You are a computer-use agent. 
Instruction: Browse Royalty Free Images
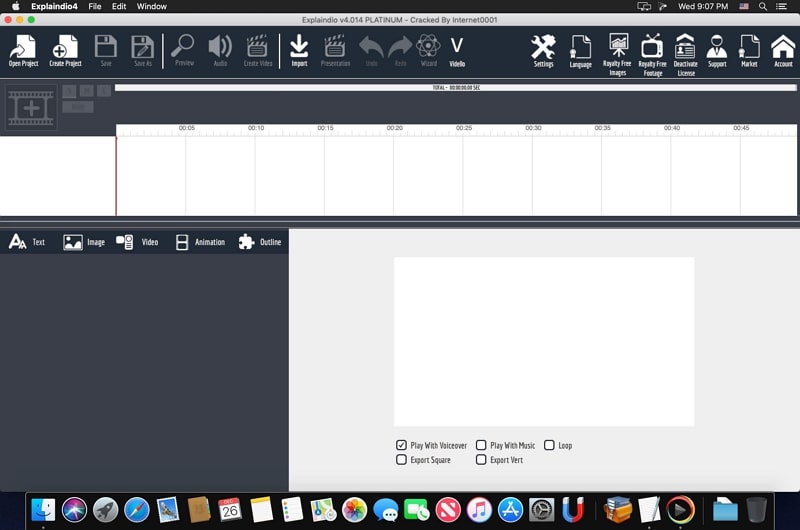pos(617,55)
